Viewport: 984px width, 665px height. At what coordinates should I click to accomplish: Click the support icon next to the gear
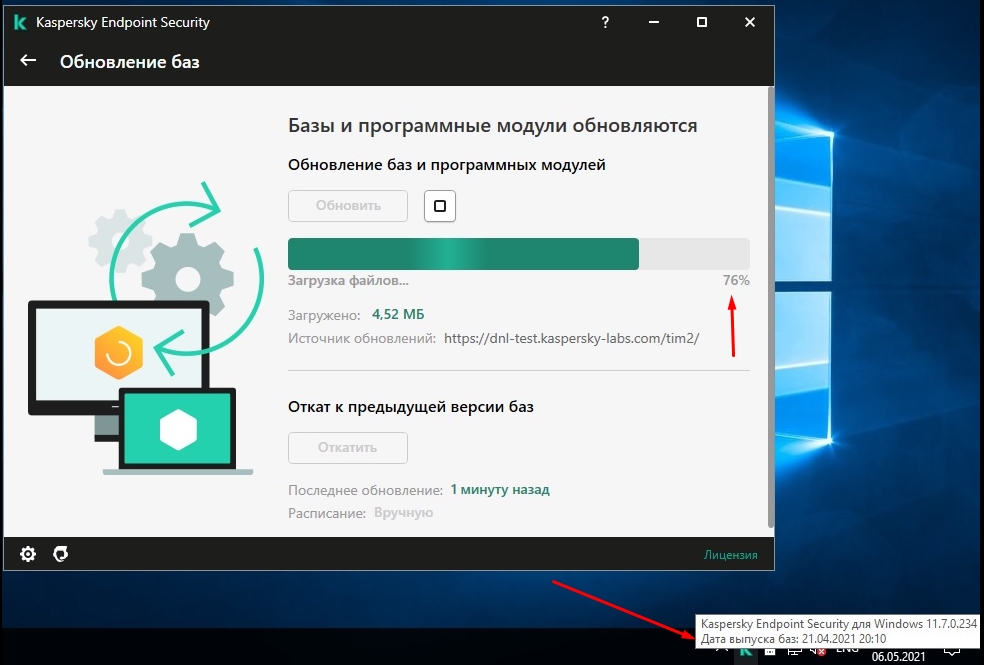click(x=60, y=554)
